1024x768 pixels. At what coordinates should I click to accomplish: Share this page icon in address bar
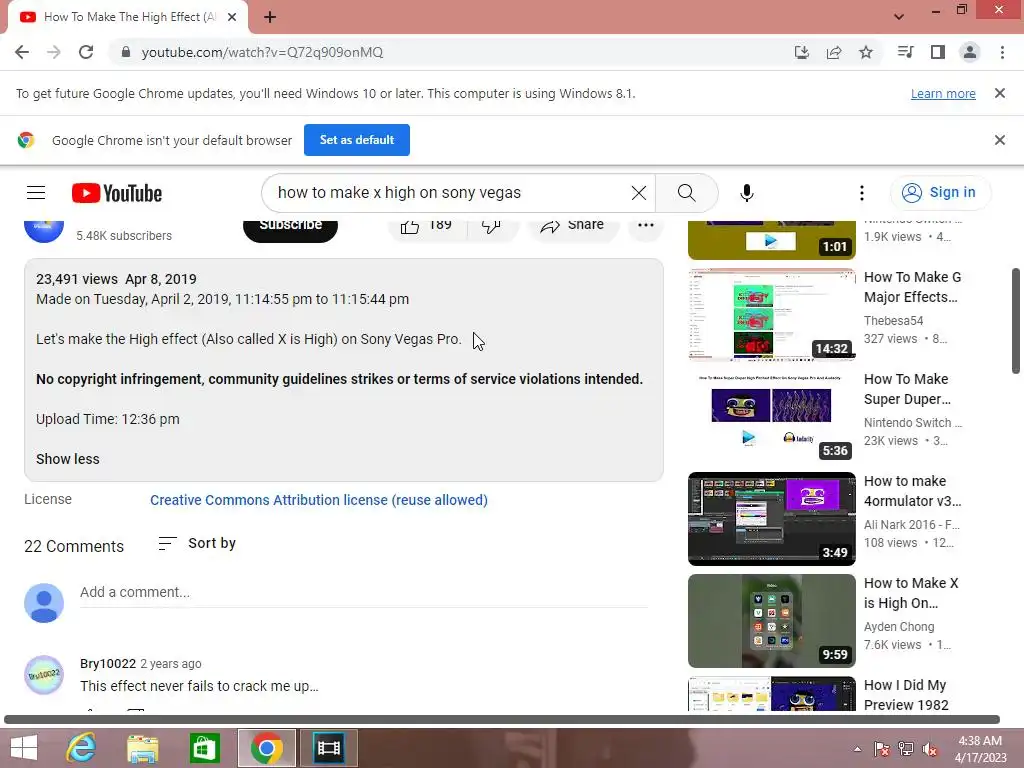click(x=834, y=52)
